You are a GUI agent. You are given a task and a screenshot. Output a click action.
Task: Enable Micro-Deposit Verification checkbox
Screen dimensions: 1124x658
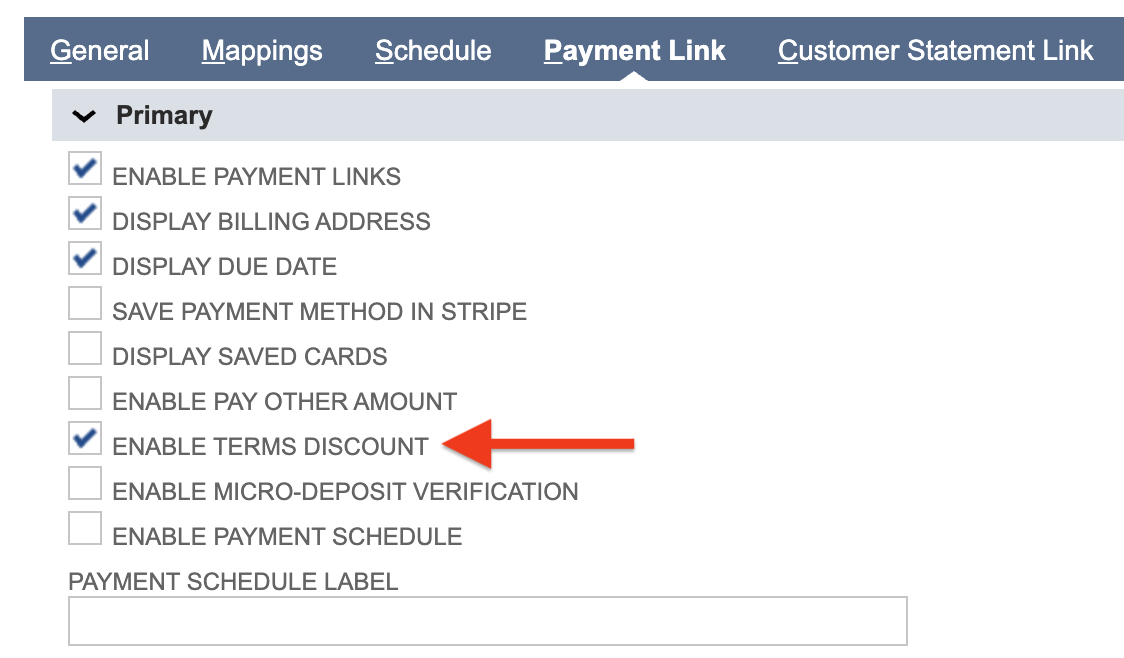(85, 483)
